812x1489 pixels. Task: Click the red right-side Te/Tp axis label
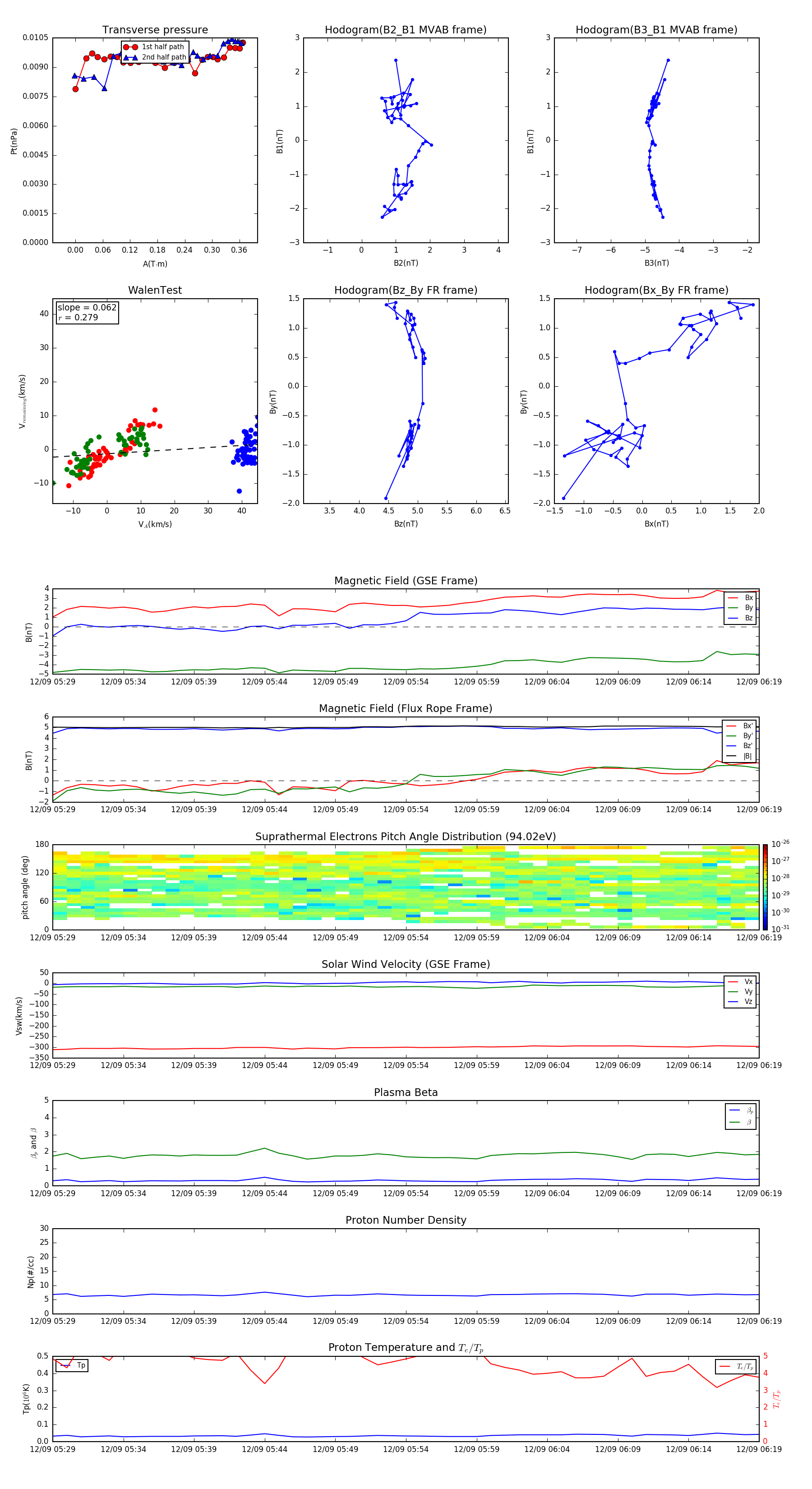pyautogui.click(x=777, y=1399)
